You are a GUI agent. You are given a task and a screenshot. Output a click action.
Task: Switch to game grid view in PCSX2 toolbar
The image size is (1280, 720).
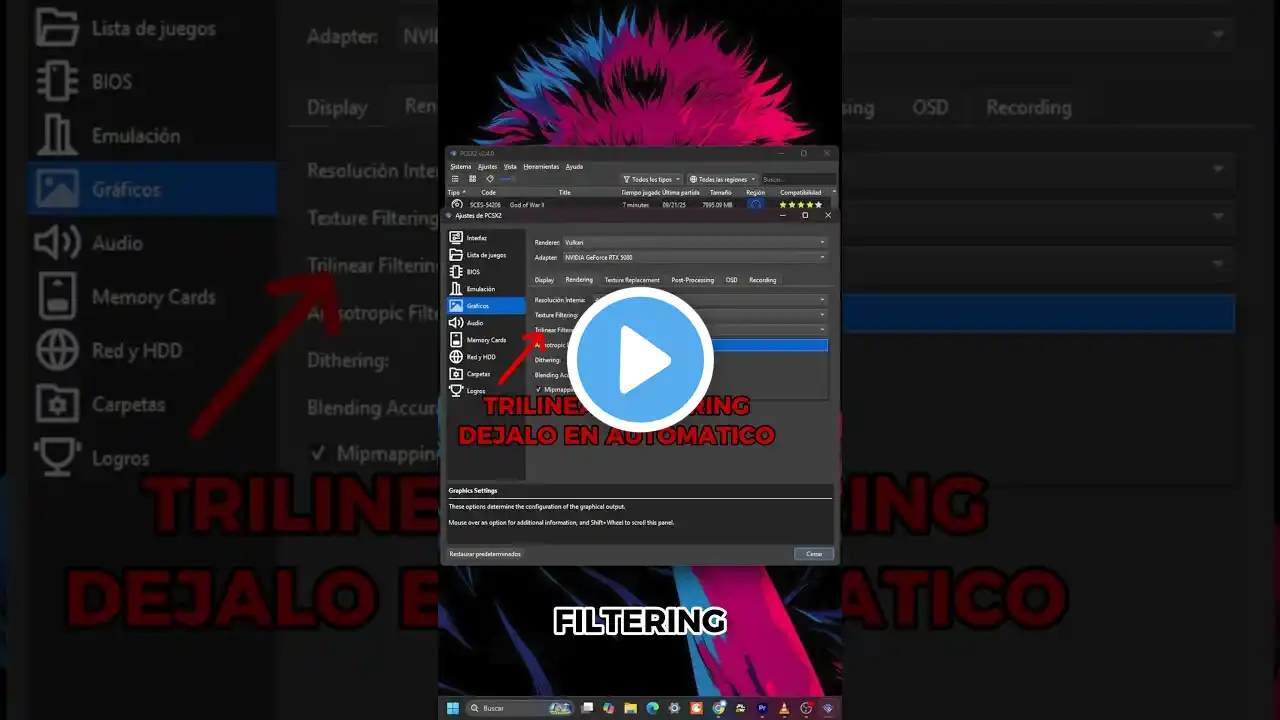(x=472, y=179)
